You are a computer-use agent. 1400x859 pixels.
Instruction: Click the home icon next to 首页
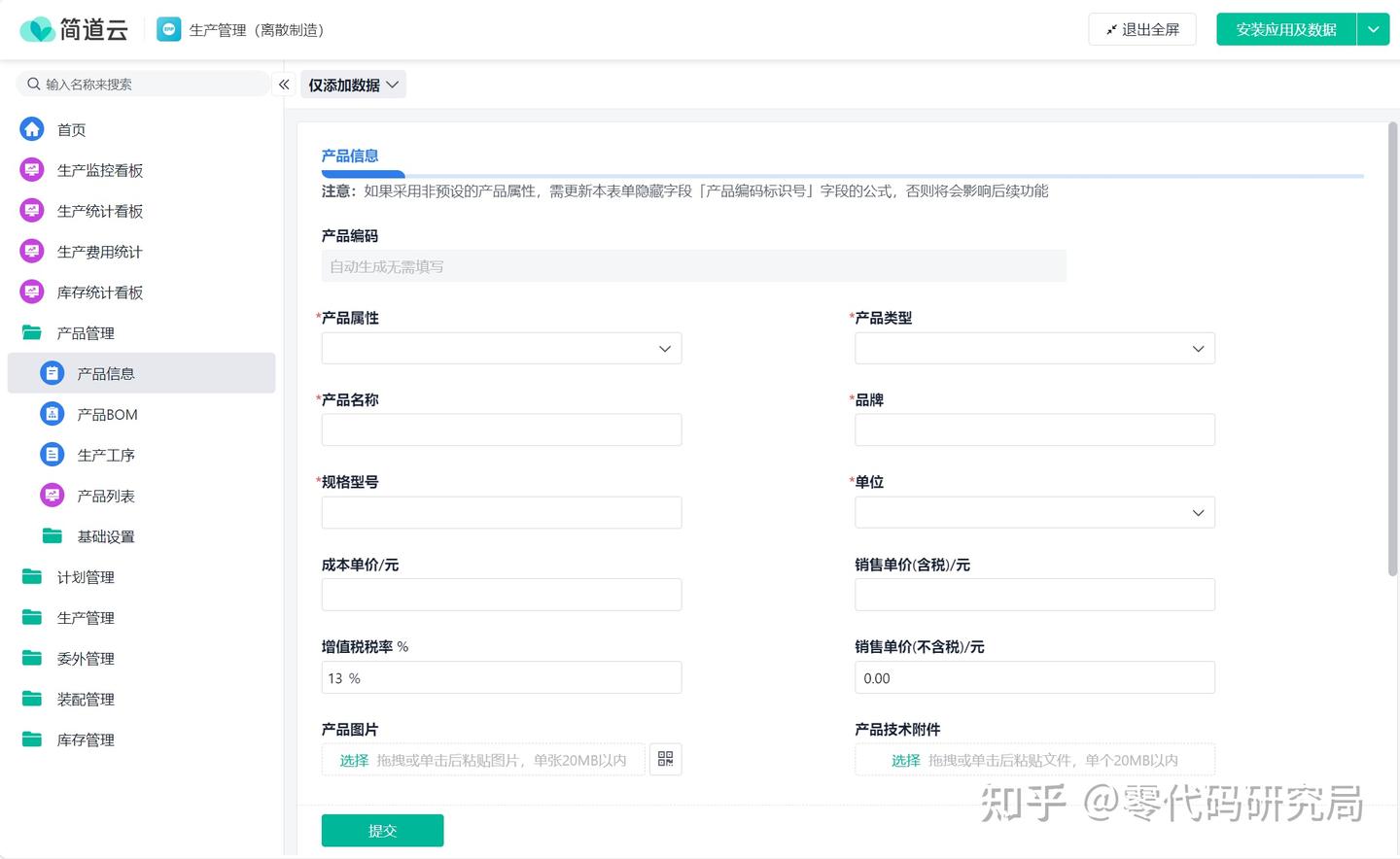click(32, 129)
